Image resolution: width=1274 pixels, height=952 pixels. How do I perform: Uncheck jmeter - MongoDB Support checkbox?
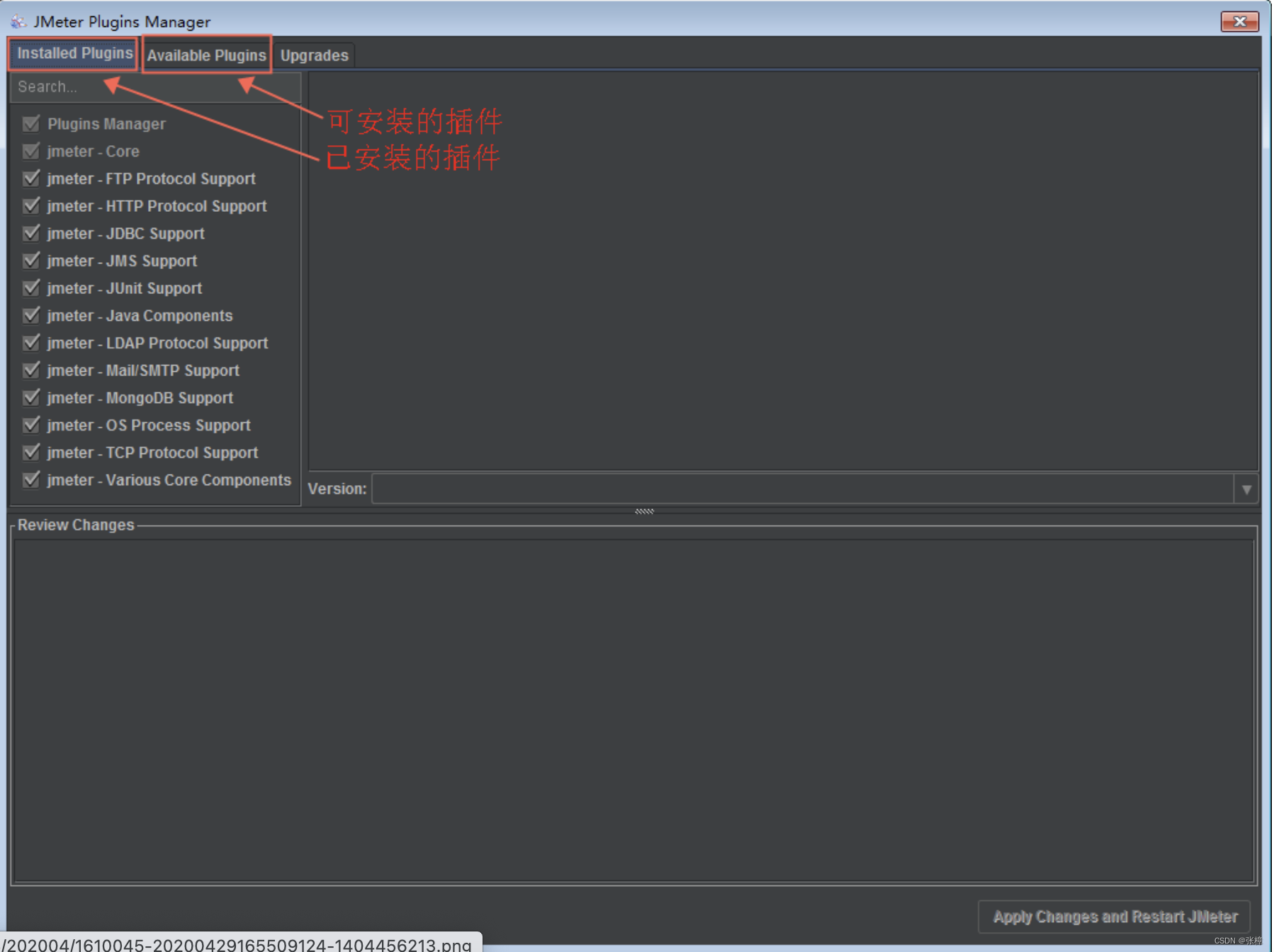pyautogui.click(x=31, y=397)
